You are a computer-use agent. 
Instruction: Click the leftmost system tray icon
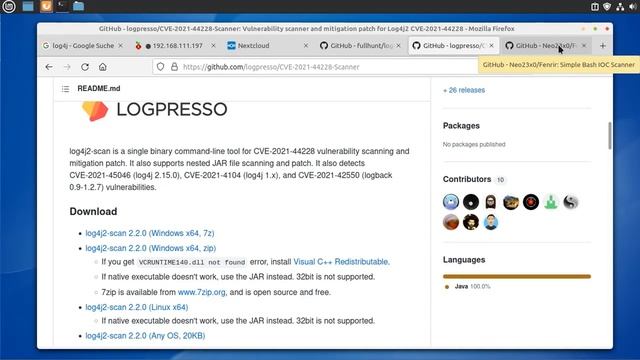[595, 7]
